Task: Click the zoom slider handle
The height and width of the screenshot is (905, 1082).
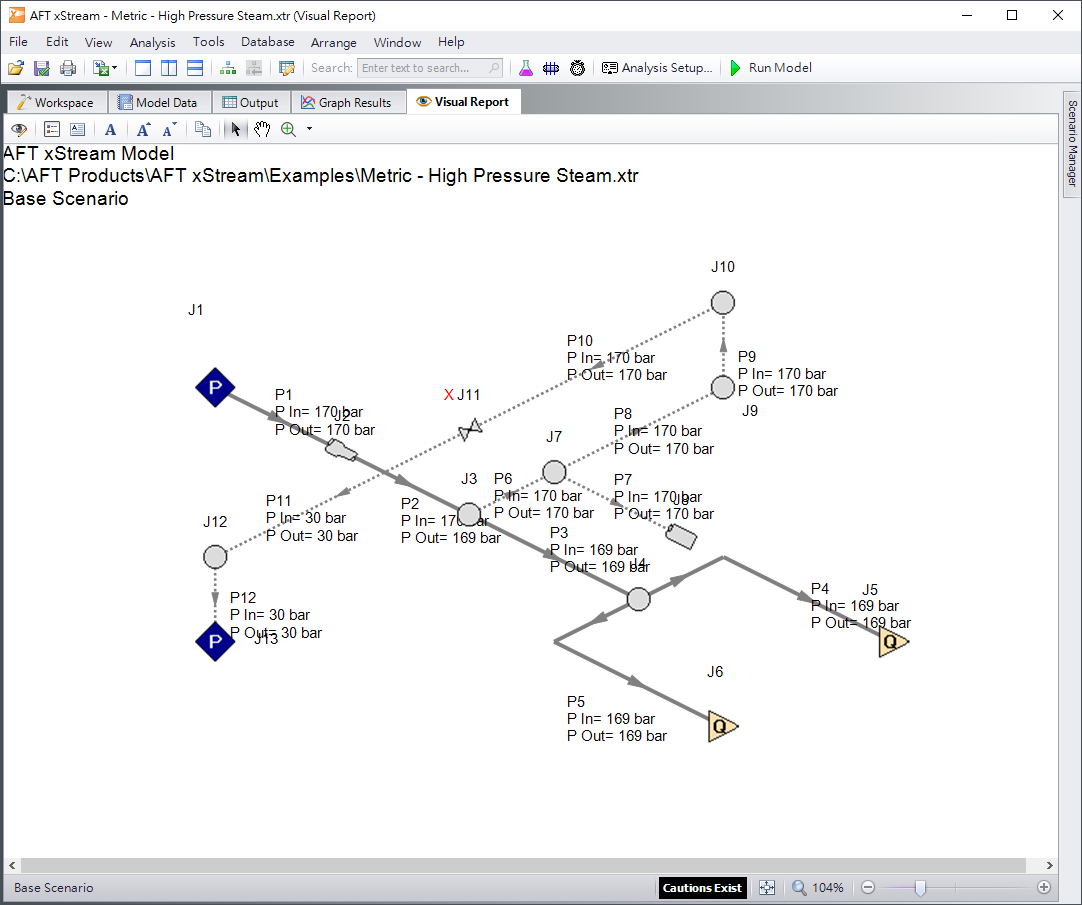Action: 920,888
